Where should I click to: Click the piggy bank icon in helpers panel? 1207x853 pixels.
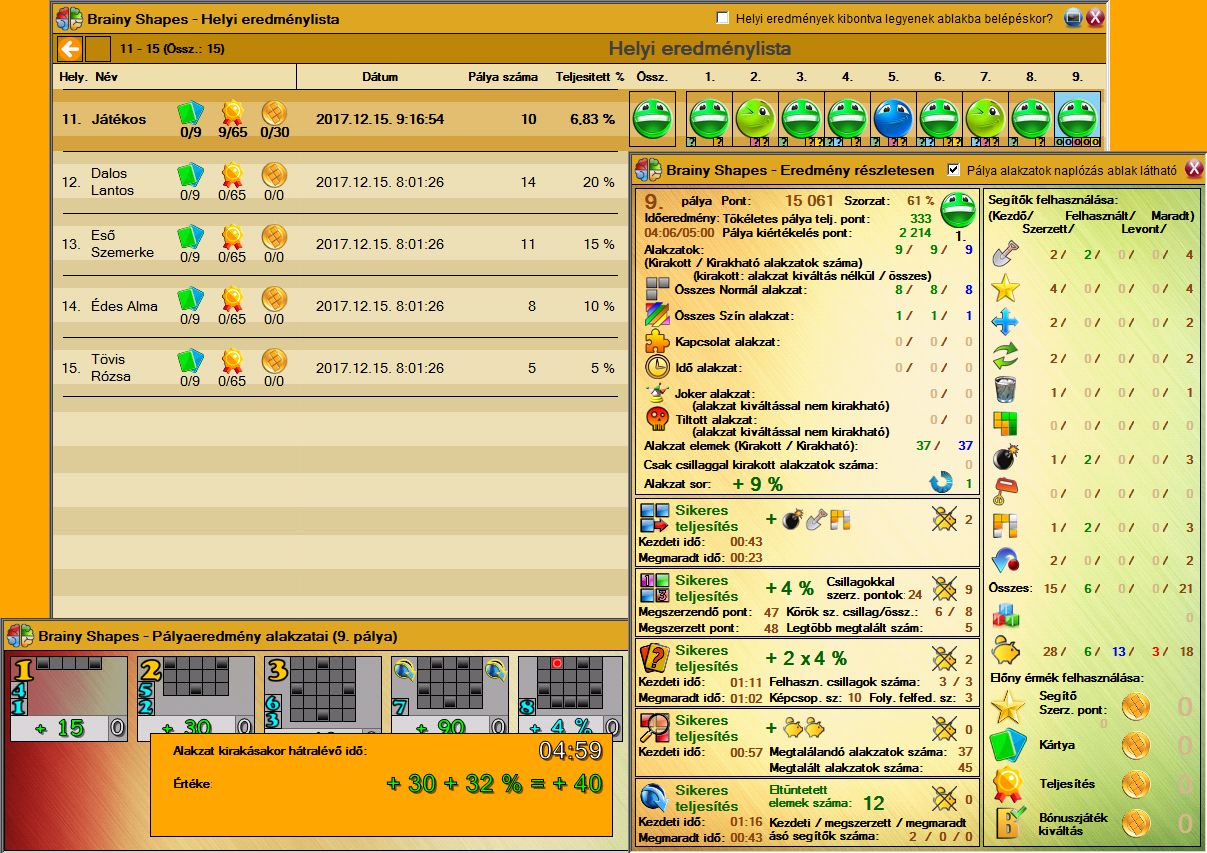click(1004, 651)
